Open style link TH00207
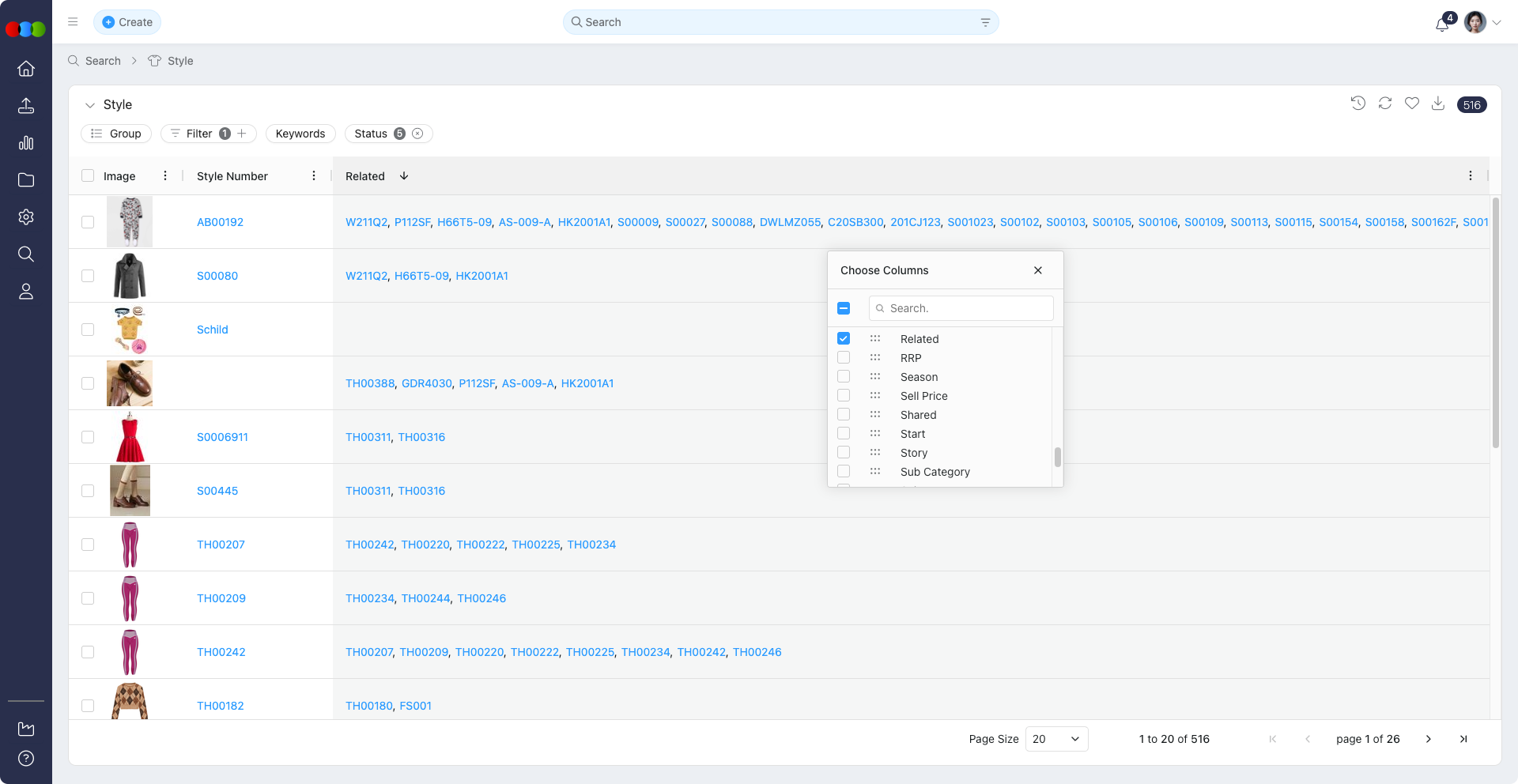 tap(221, 545)
